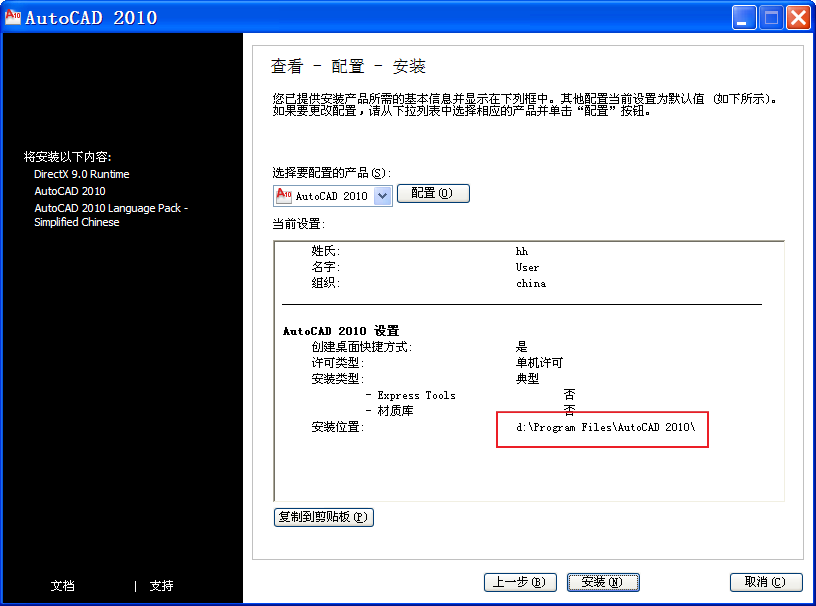The height and width of the screenshot is (606, 816).
Task: Click the 选择要配置的产品(S) label
Action: click(x=332, y=173)
